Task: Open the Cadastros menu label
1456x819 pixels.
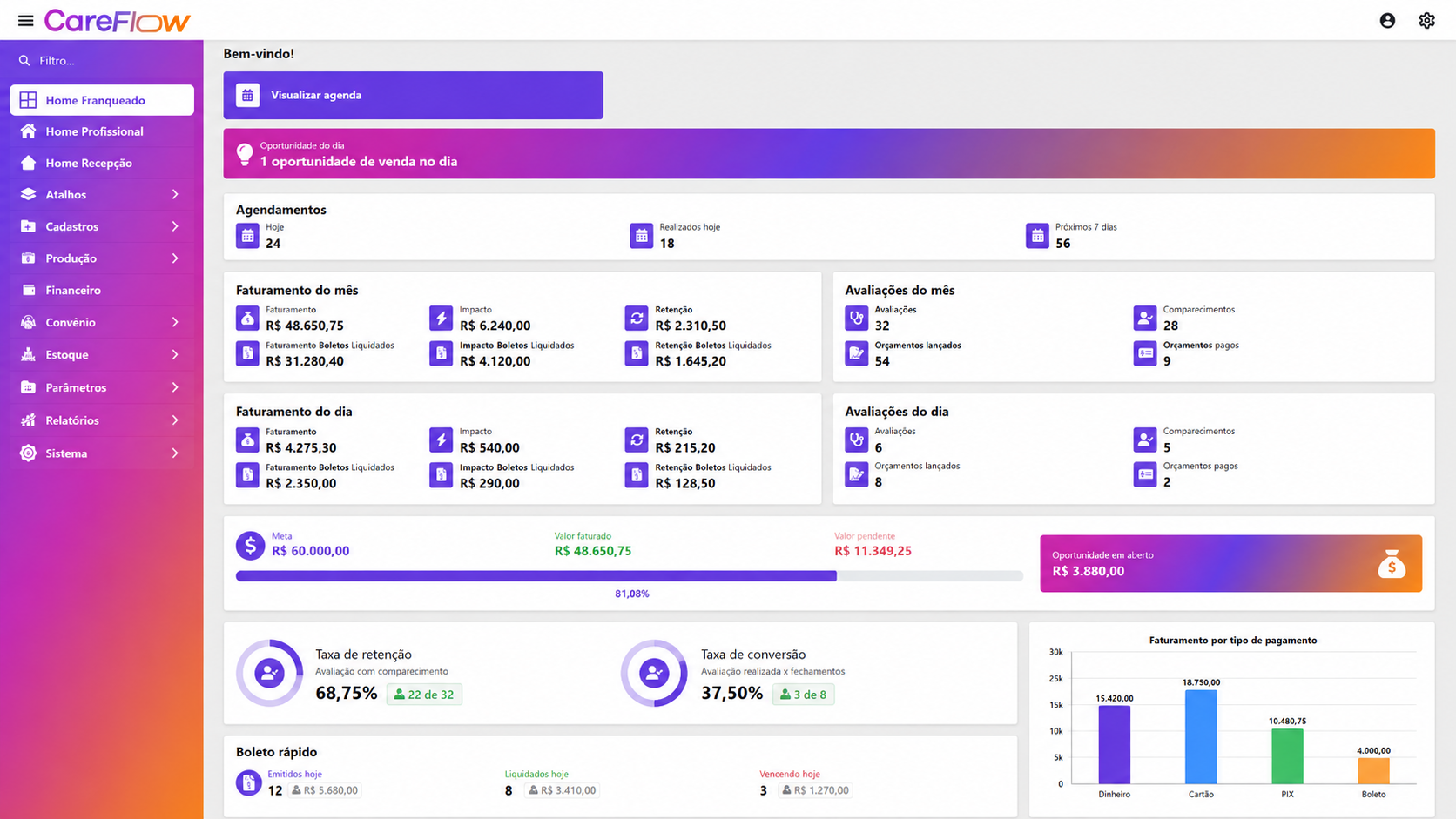Action: [x=71, y=226]
